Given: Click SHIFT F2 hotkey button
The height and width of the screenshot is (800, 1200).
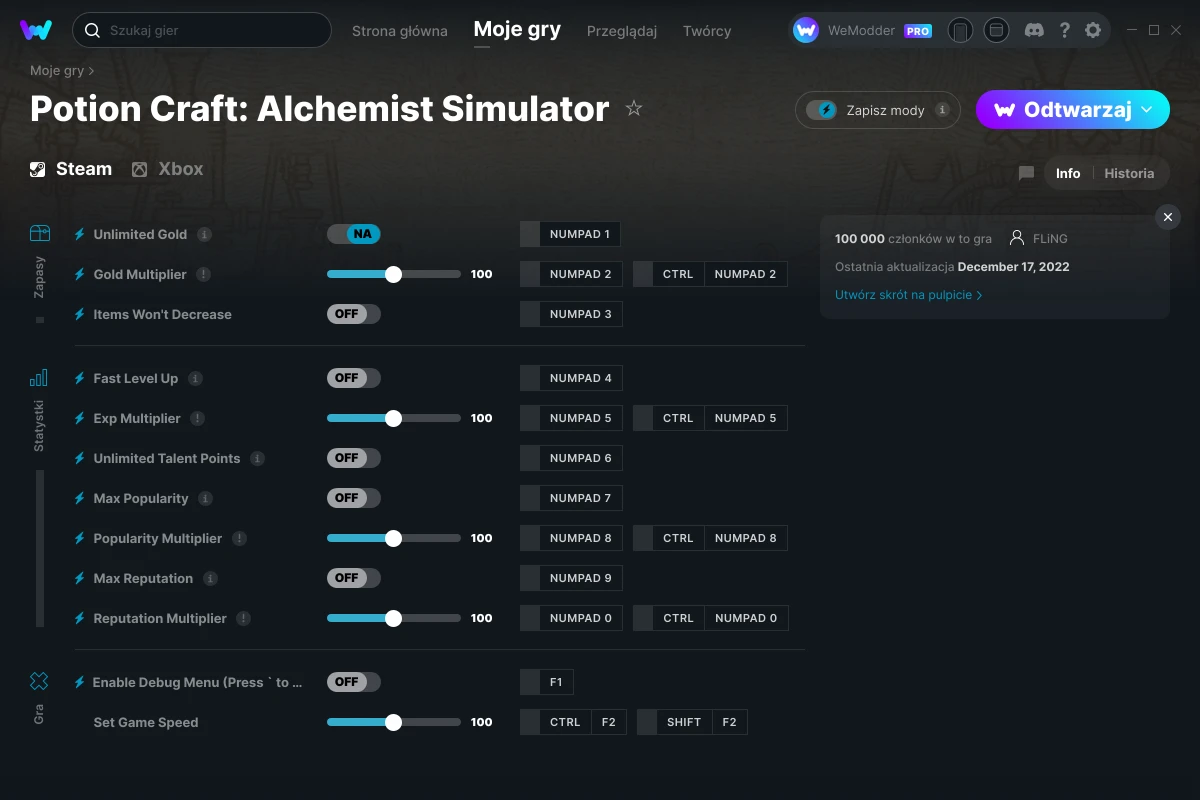Looking at the screenshot, I should 692,722.
